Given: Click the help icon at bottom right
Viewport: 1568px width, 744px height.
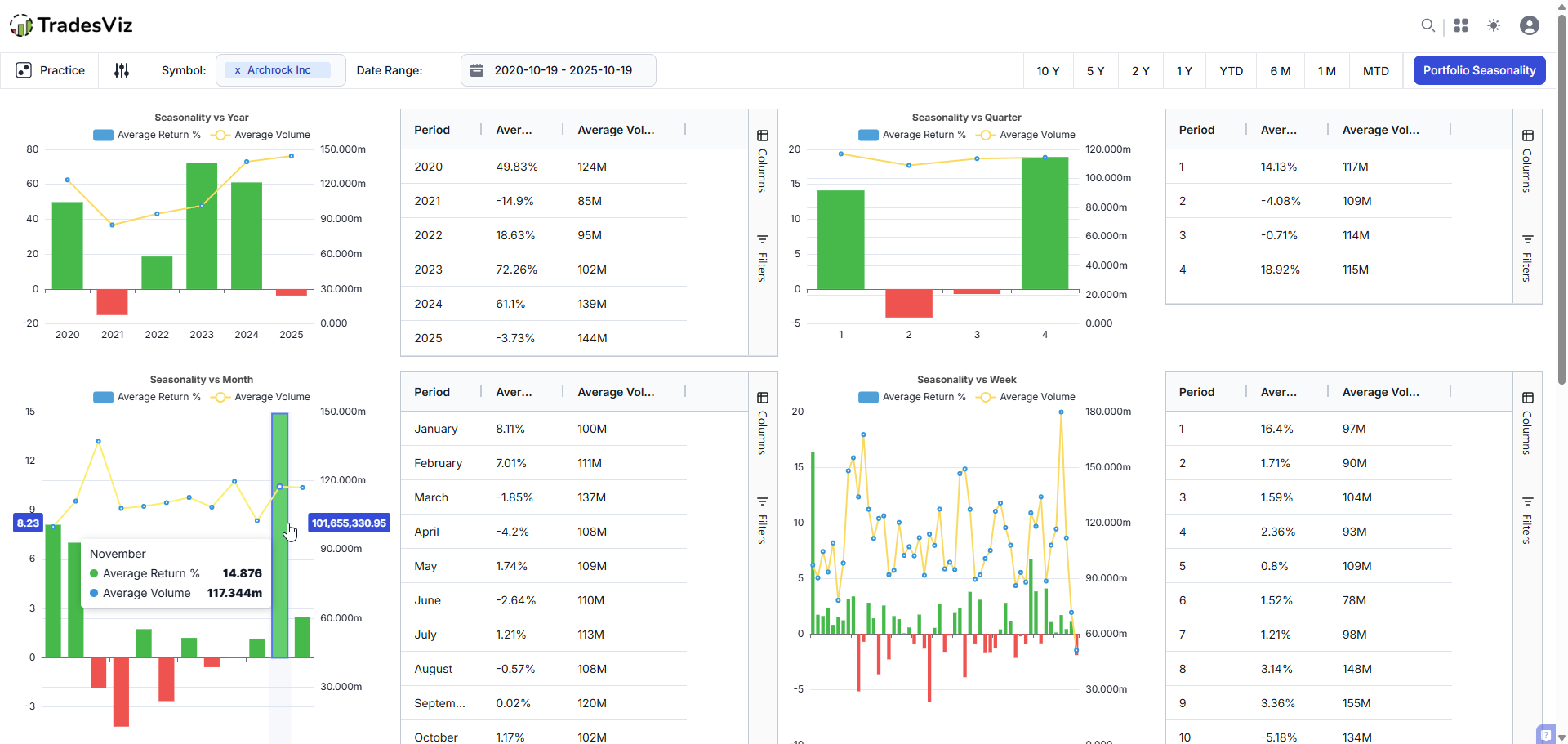Looking at the screenshot, I should pyautogui.click(x=1545, y=734).
